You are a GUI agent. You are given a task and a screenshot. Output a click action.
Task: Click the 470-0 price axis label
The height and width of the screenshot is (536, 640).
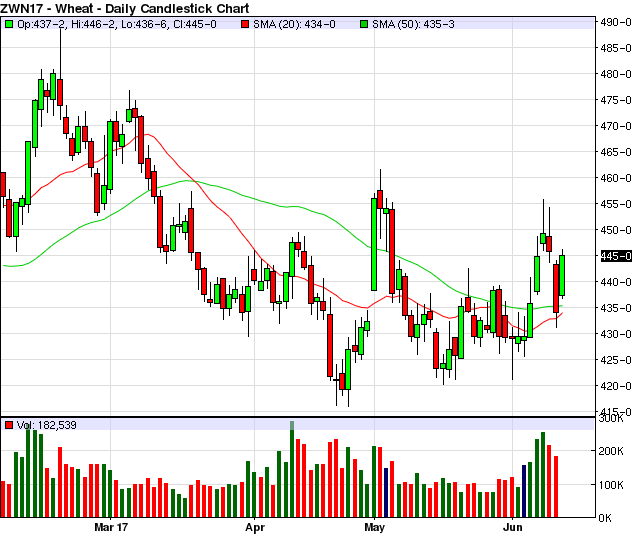[616, 126]
